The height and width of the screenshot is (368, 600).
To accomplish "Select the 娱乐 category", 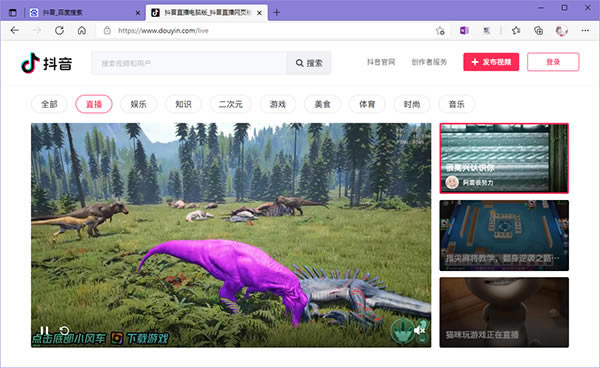I will (x=139, y=104).
